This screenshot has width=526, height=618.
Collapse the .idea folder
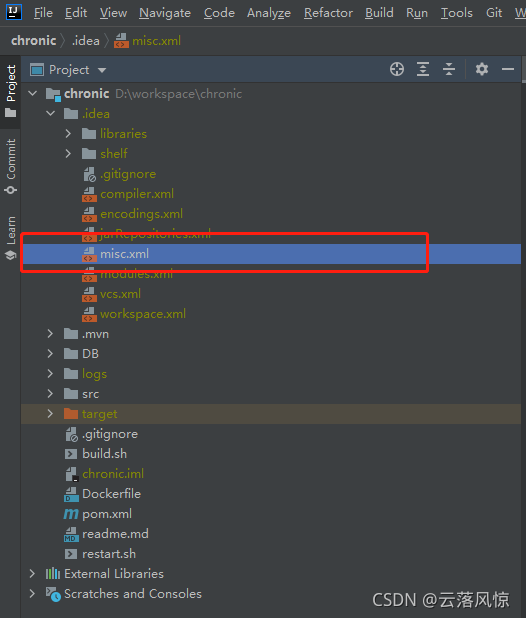point(50,114)
